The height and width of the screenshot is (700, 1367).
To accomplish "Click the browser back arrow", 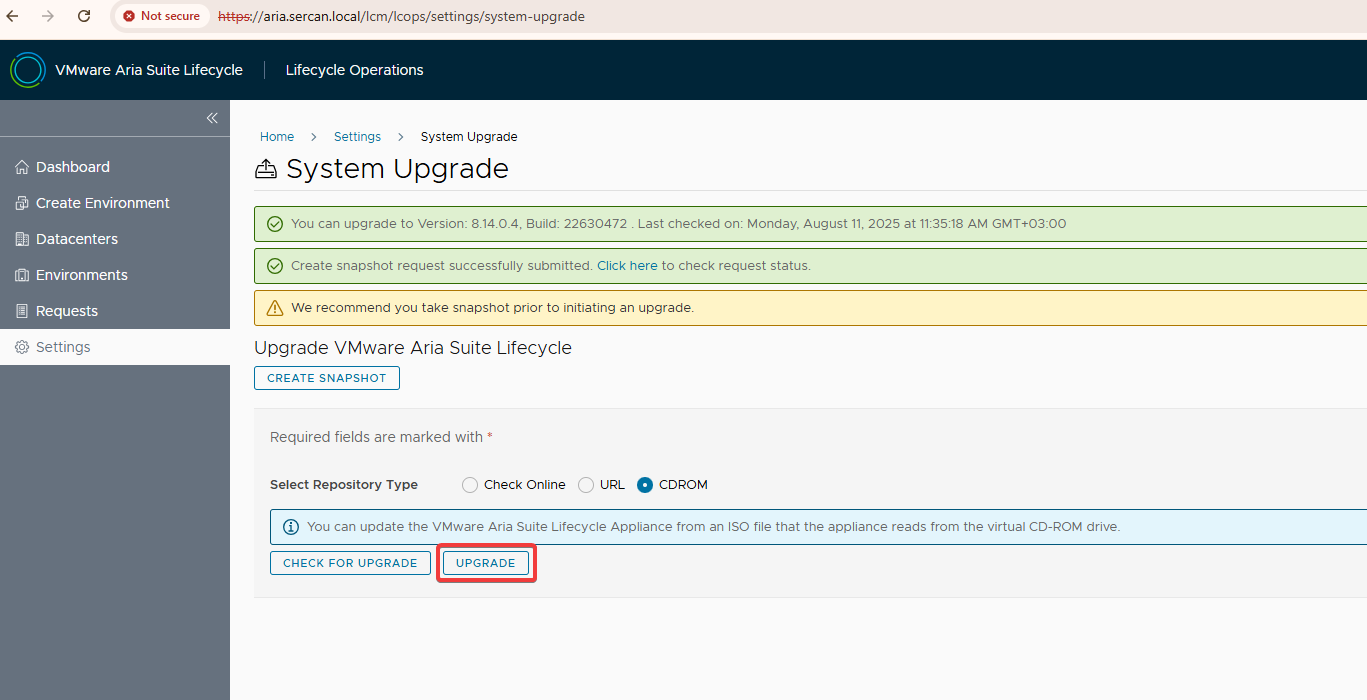I will point(13,16).
